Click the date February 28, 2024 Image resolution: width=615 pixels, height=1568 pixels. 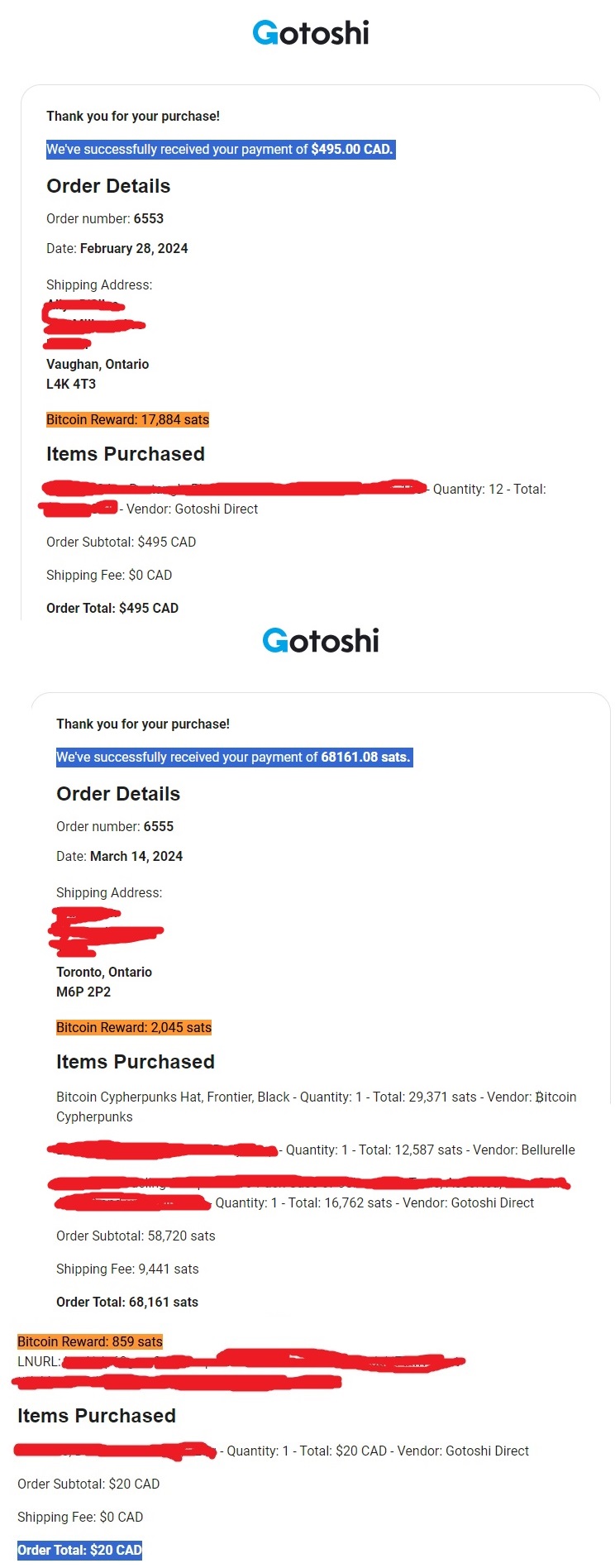click(134, 249)
